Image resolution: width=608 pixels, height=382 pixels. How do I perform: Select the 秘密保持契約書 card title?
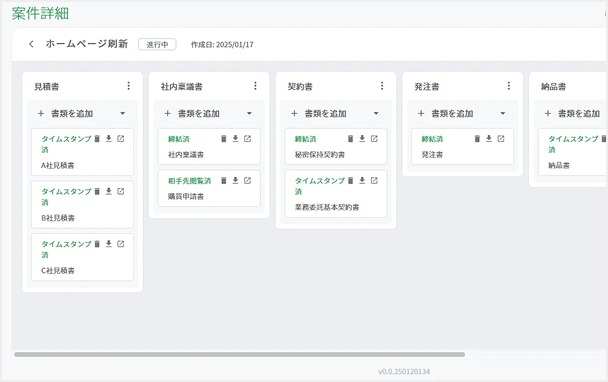point(320,154)
